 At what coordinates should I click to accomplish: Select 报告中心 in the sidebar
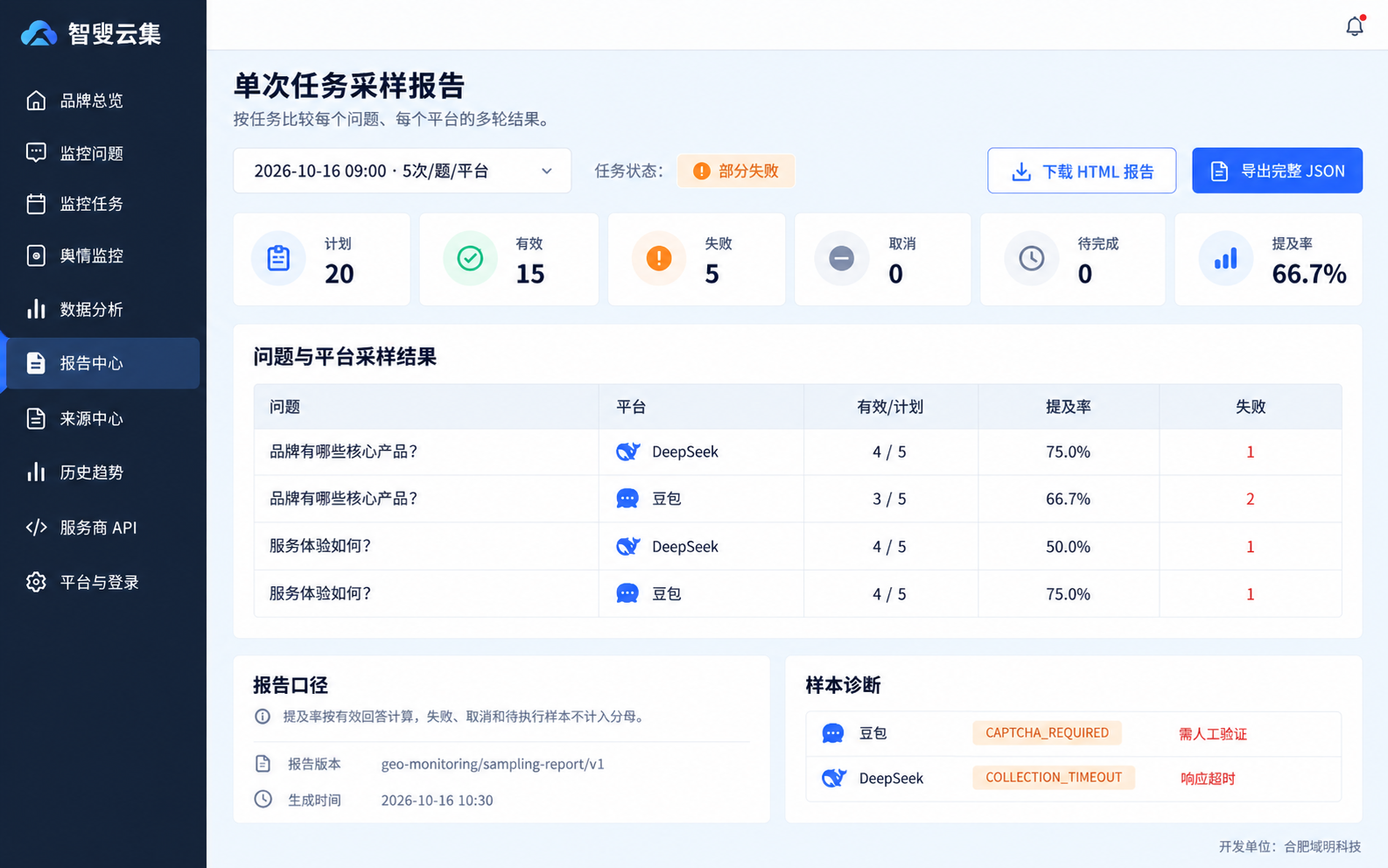103,363
